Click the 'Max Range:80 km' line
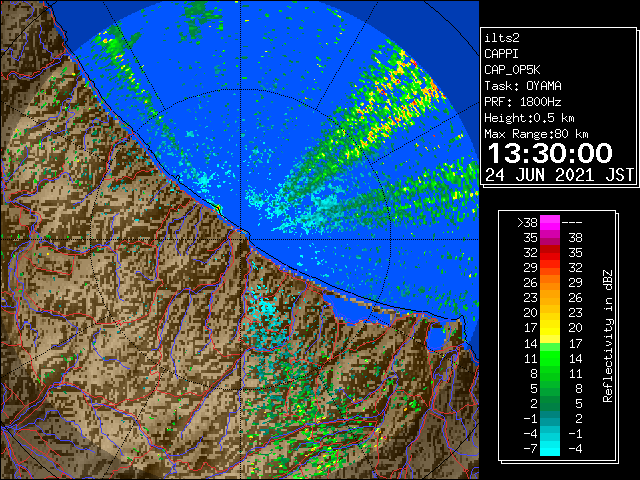Screen dimensions: 640x480 coord(536,134)
